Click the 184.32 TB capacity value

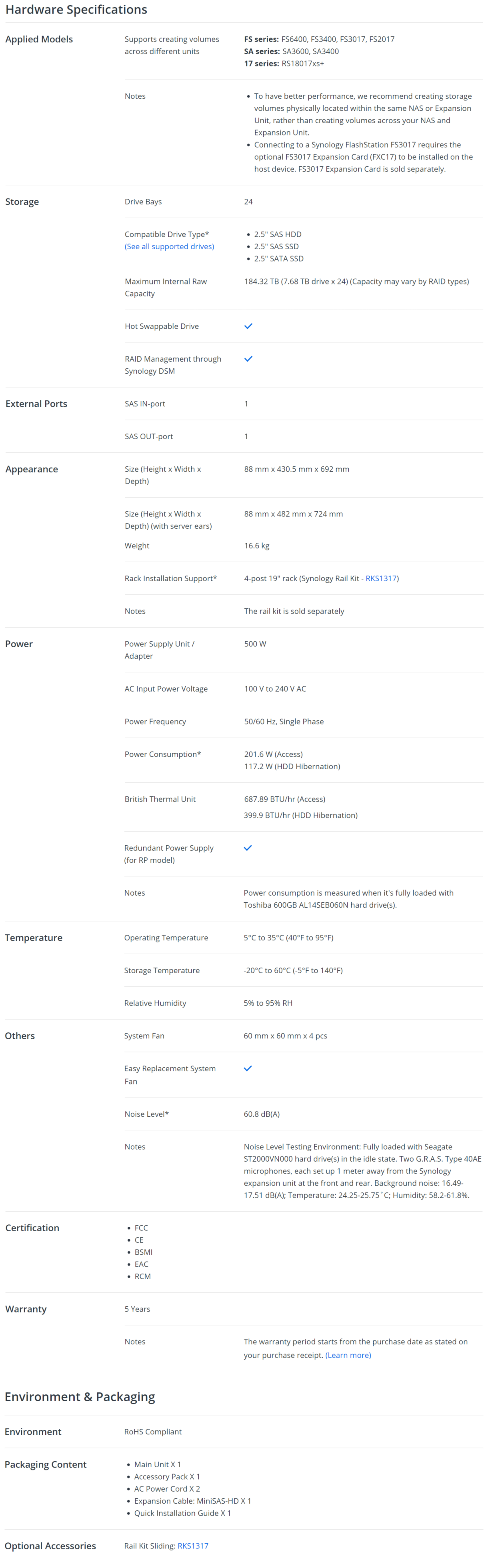click(x=356, y=281)
